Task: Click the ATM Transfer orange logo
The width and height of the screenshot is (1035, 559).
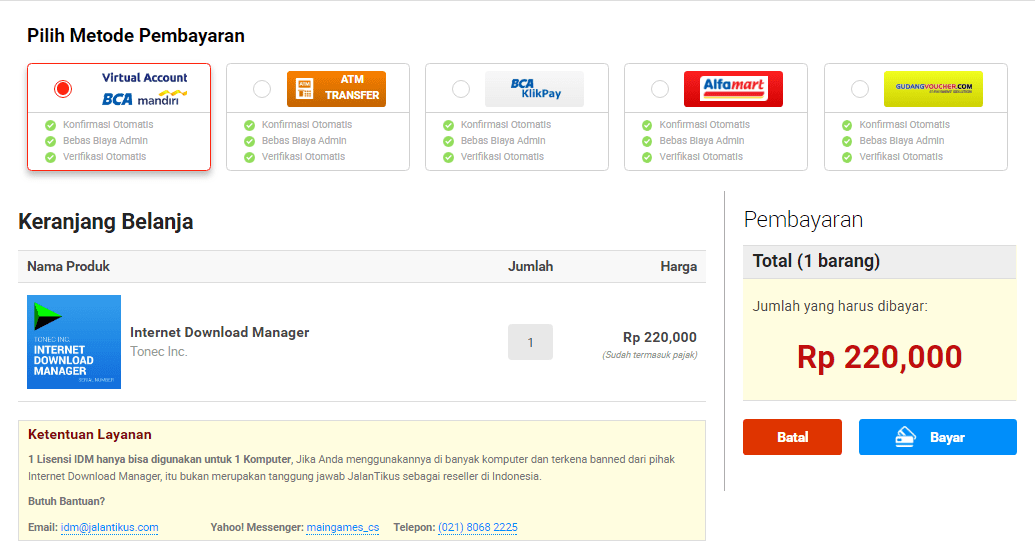Action: coord(336,88)
